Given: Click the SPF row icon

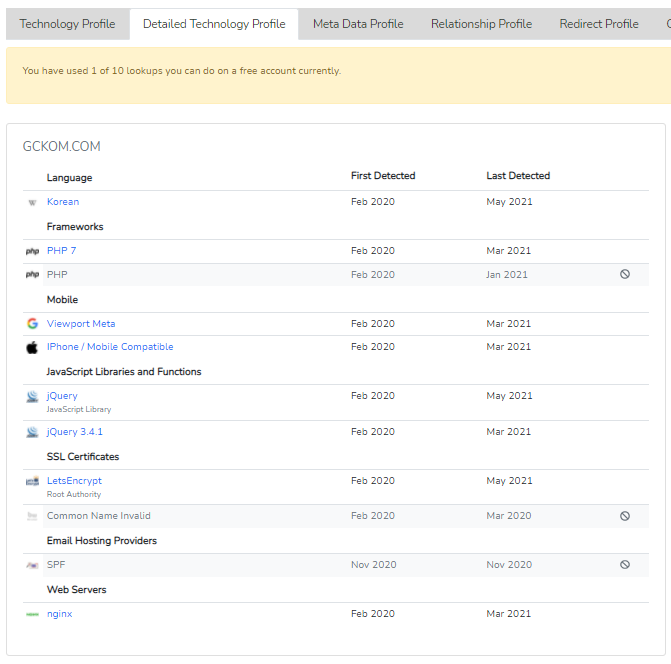Looking at the screenshot, I should [x=33, y=565].
